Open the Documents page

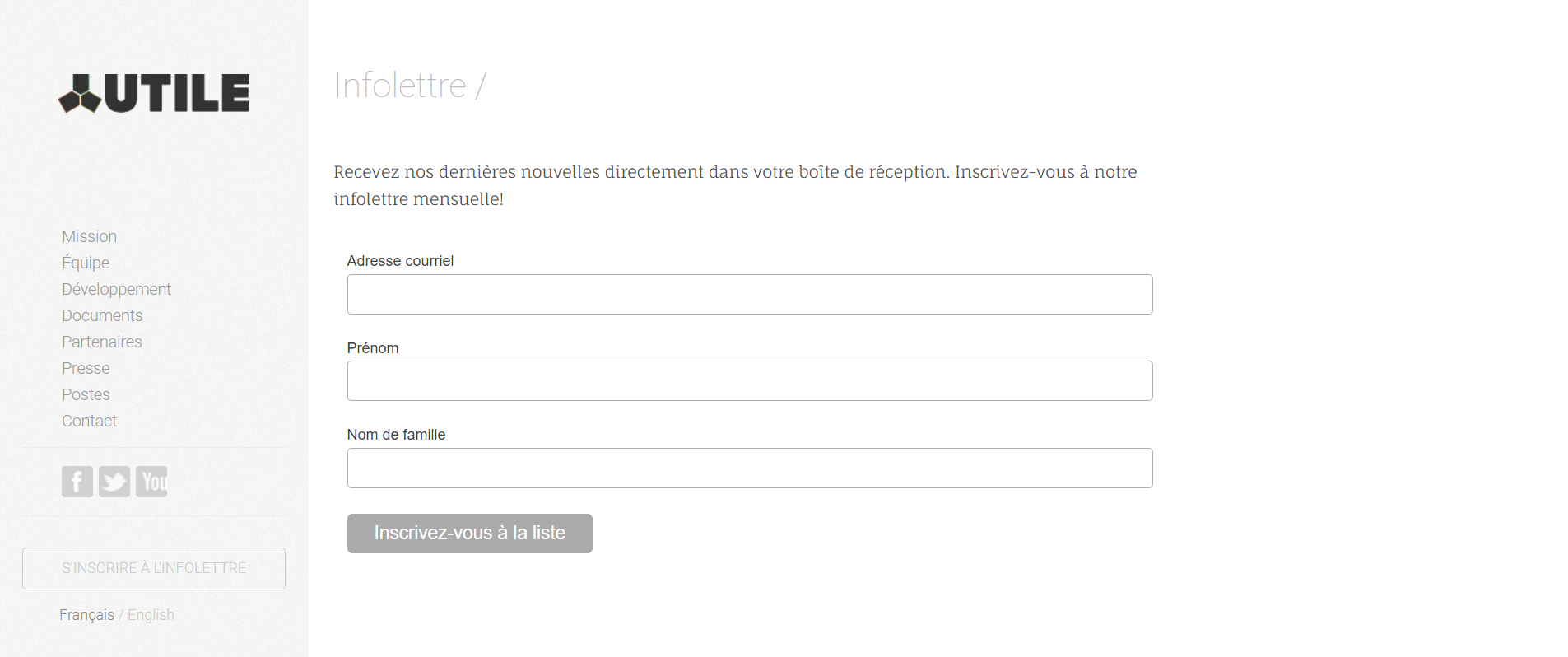(x=102, y=315)
